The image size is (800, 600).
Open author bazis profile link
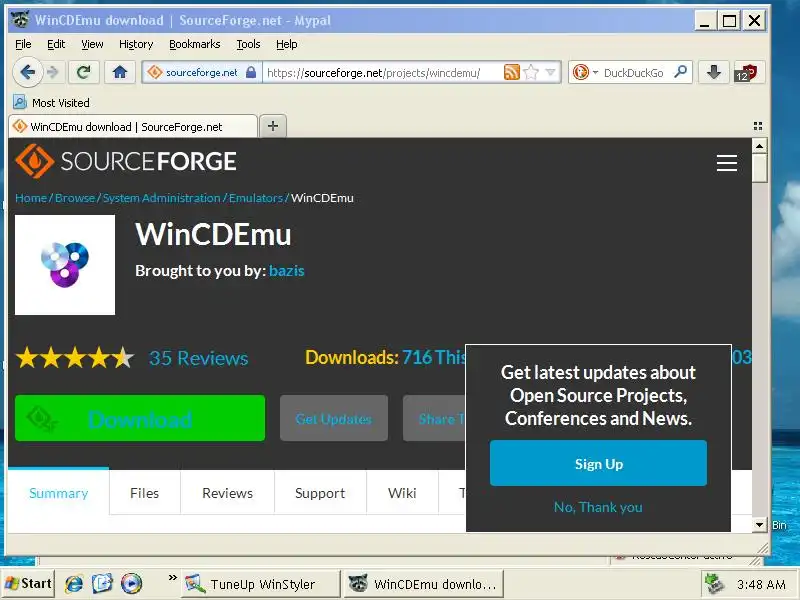pos(287,270)
